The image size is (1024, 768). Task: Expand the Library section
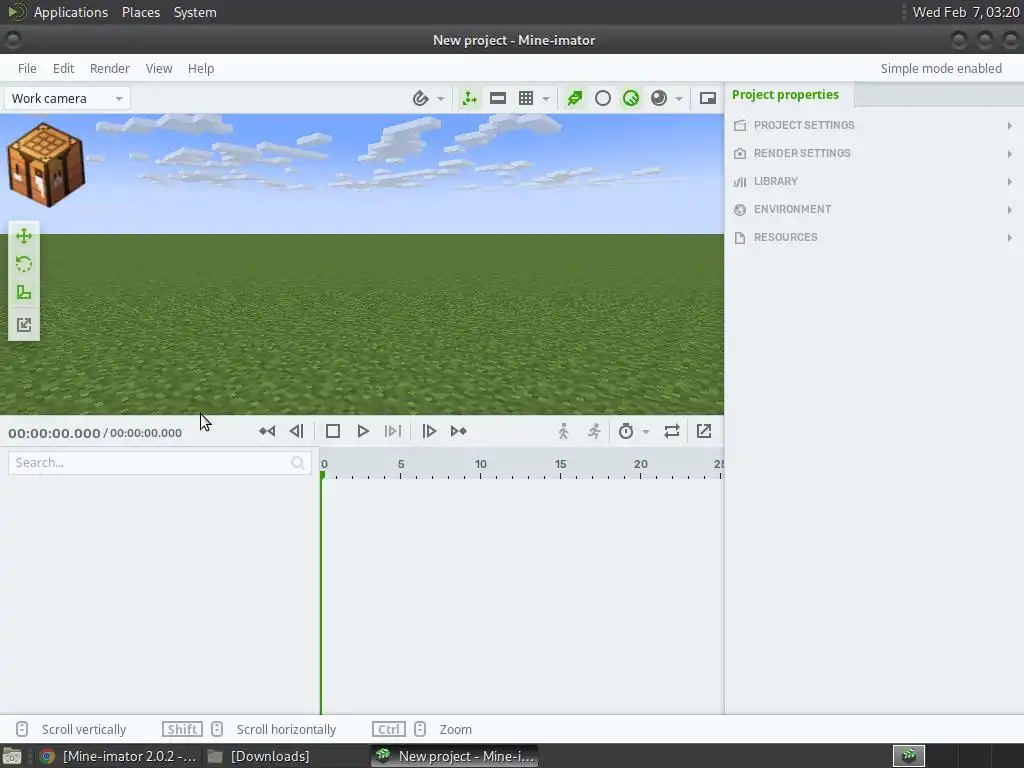(x=874, y=182)
